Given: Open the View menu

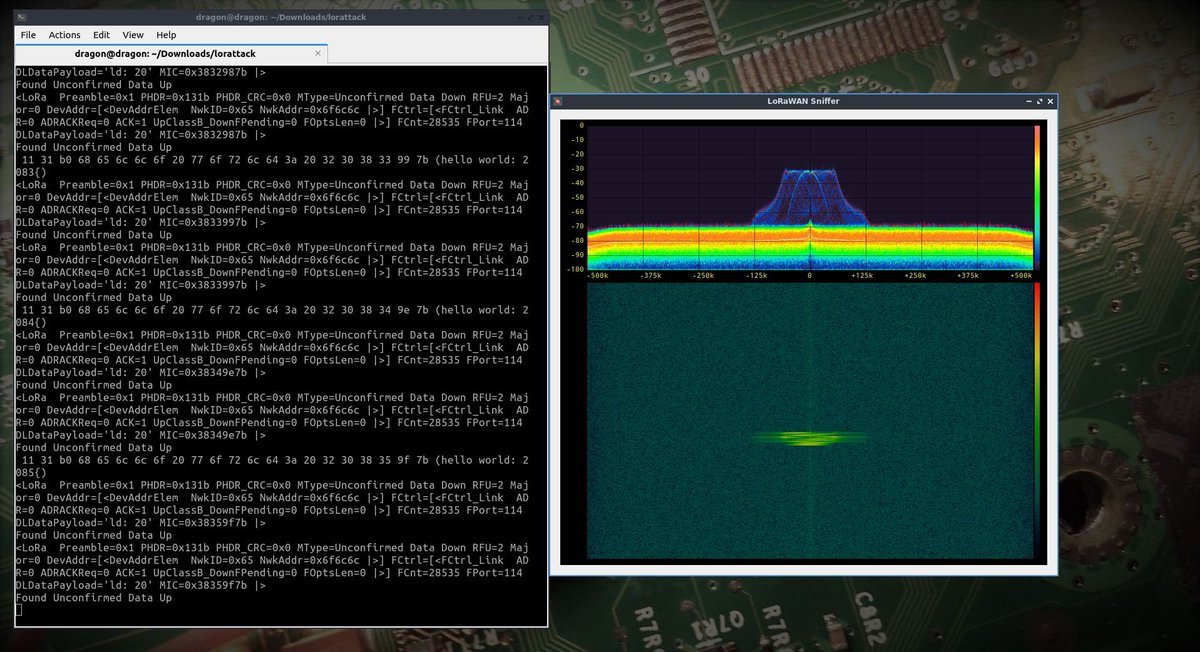Looking at the screenshot, I should [x=133, y=35].
